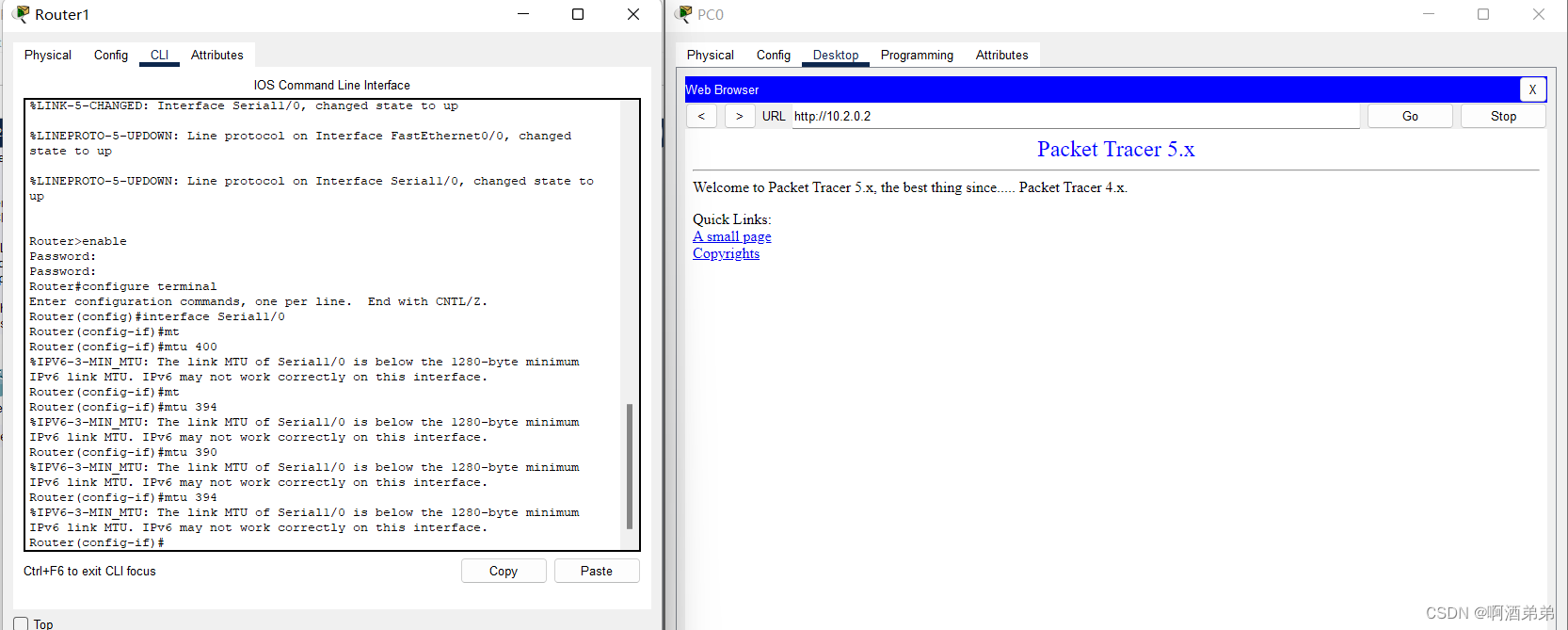
Task: Click the 'Quick Links:' label
Action: tap(731, 219)
